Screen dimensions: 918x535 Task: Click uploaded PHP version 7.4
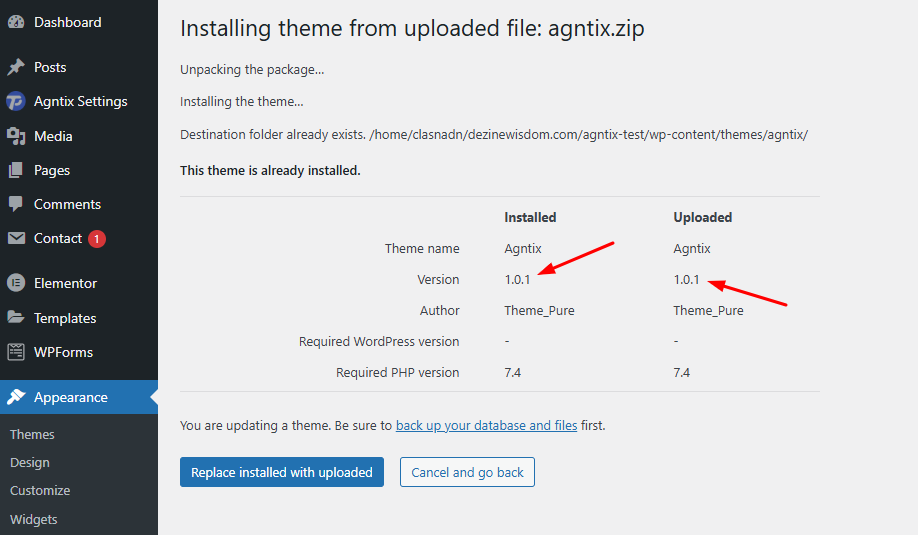click(681, 373)
